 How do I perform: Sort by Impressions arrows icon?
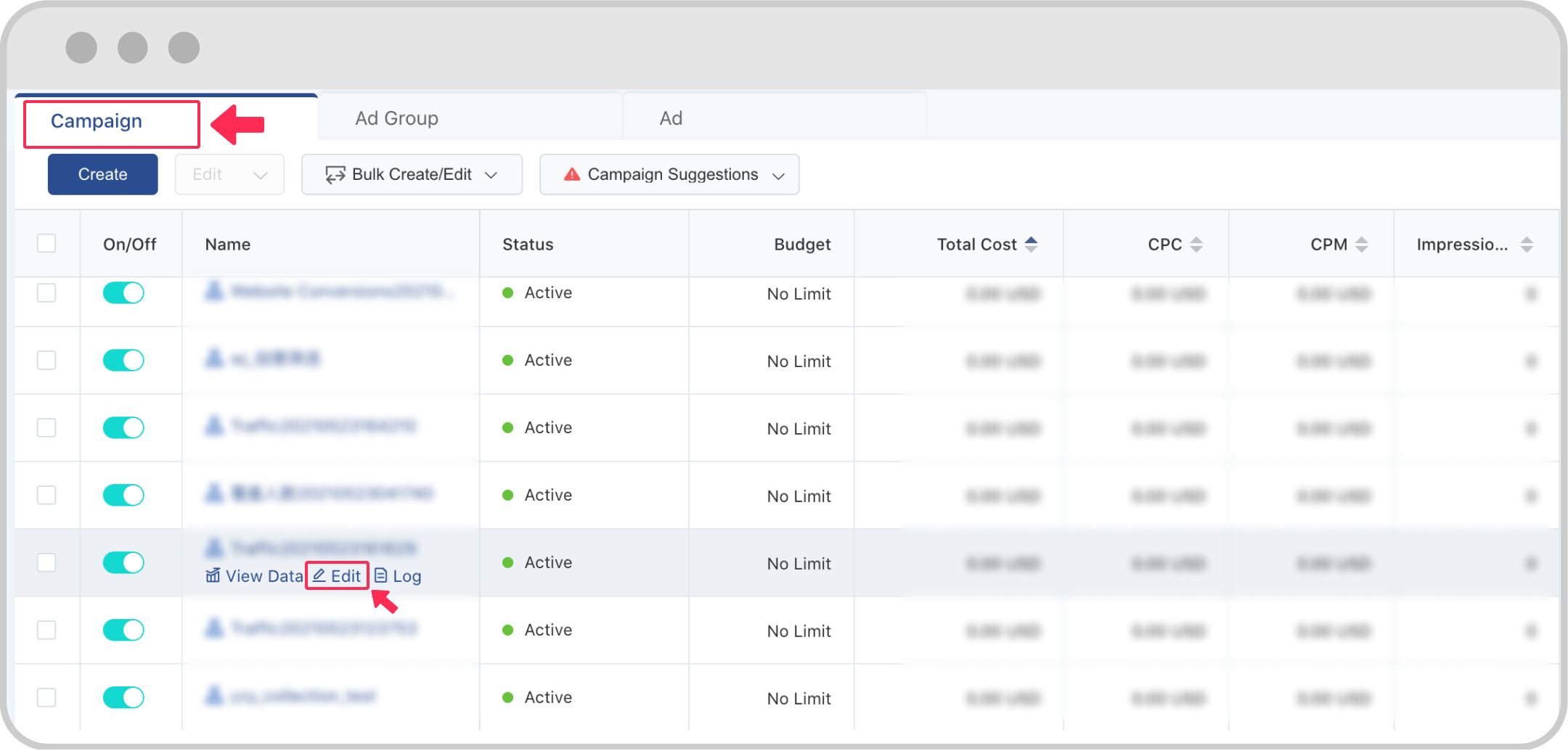(1527, 245)
